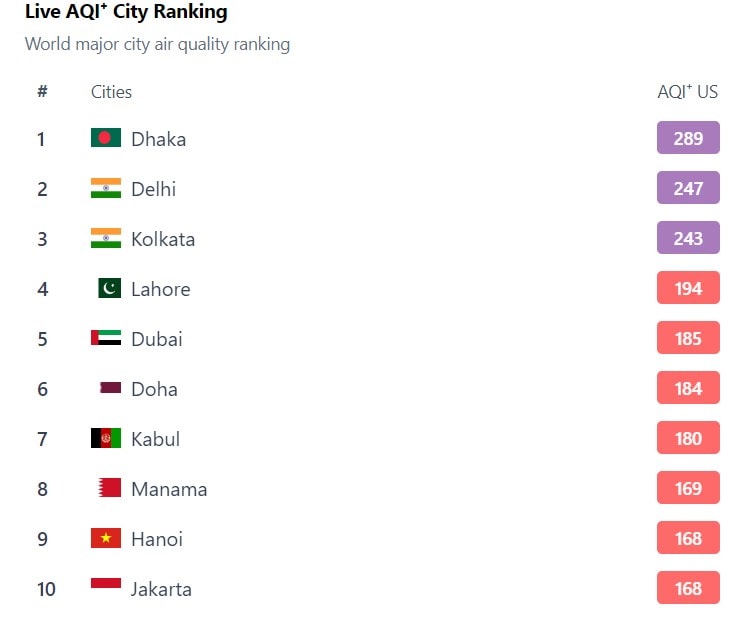Click the Live AQI+ City Ranking heading
The width and height of the screenshot is (755, 617).
126,13
